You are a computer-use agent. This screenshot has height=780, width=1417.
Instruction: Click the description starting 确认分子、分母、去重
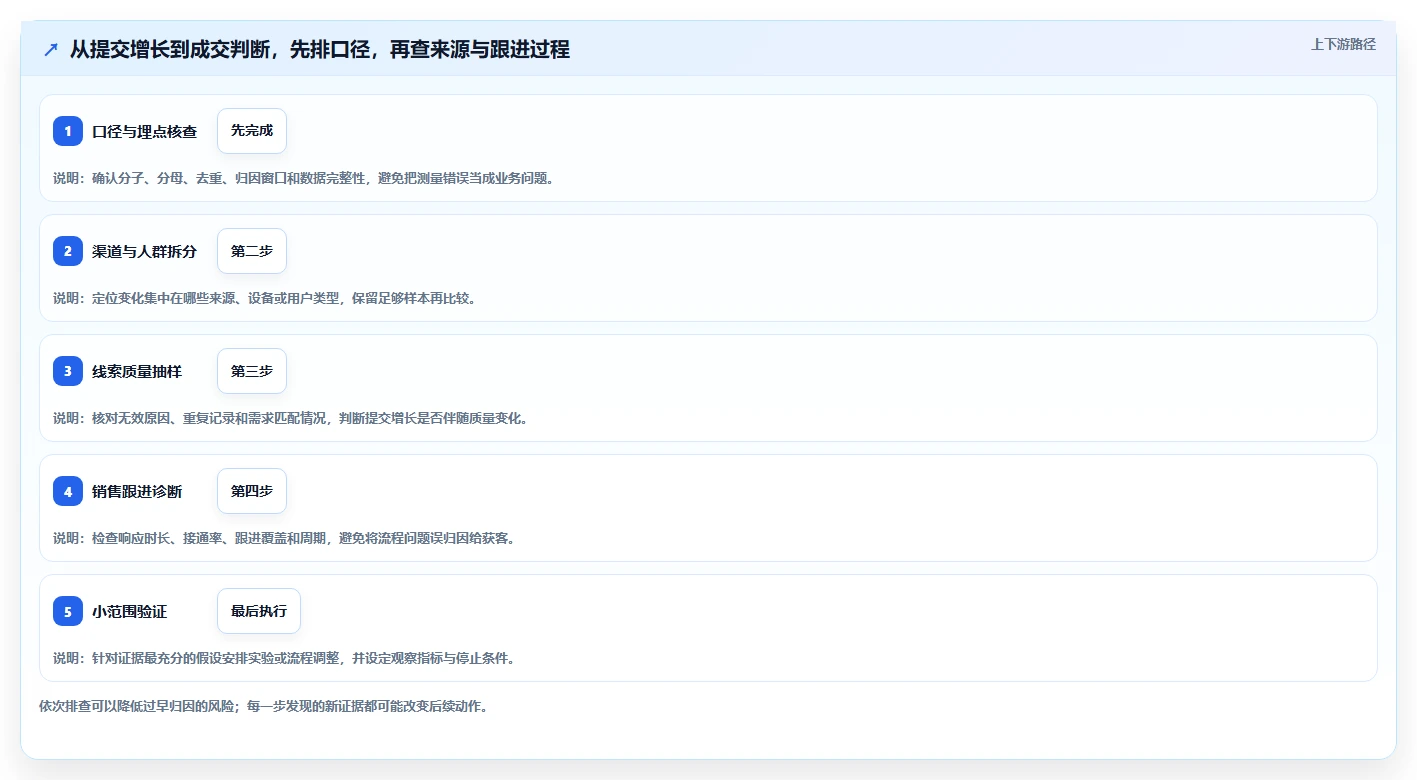coord(304,178)
